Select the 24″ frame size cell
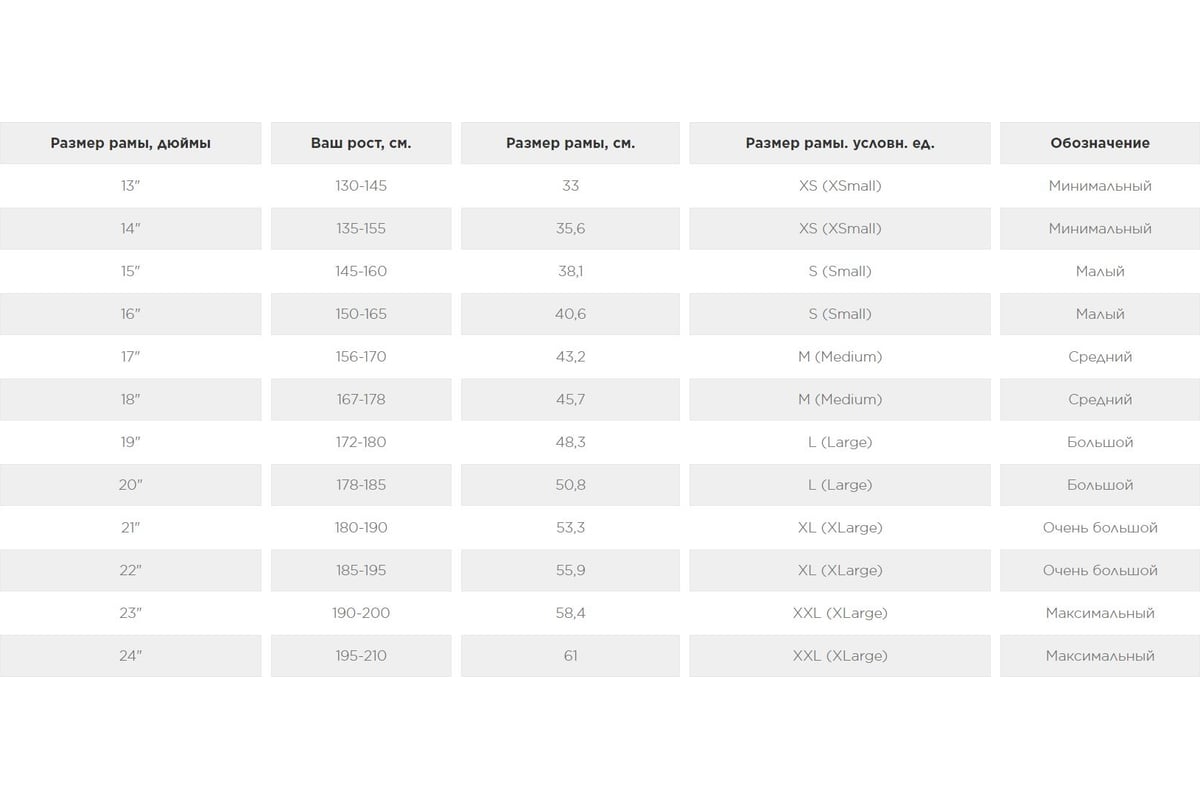This screenshot has width=1200, height=800. [130, 656]
